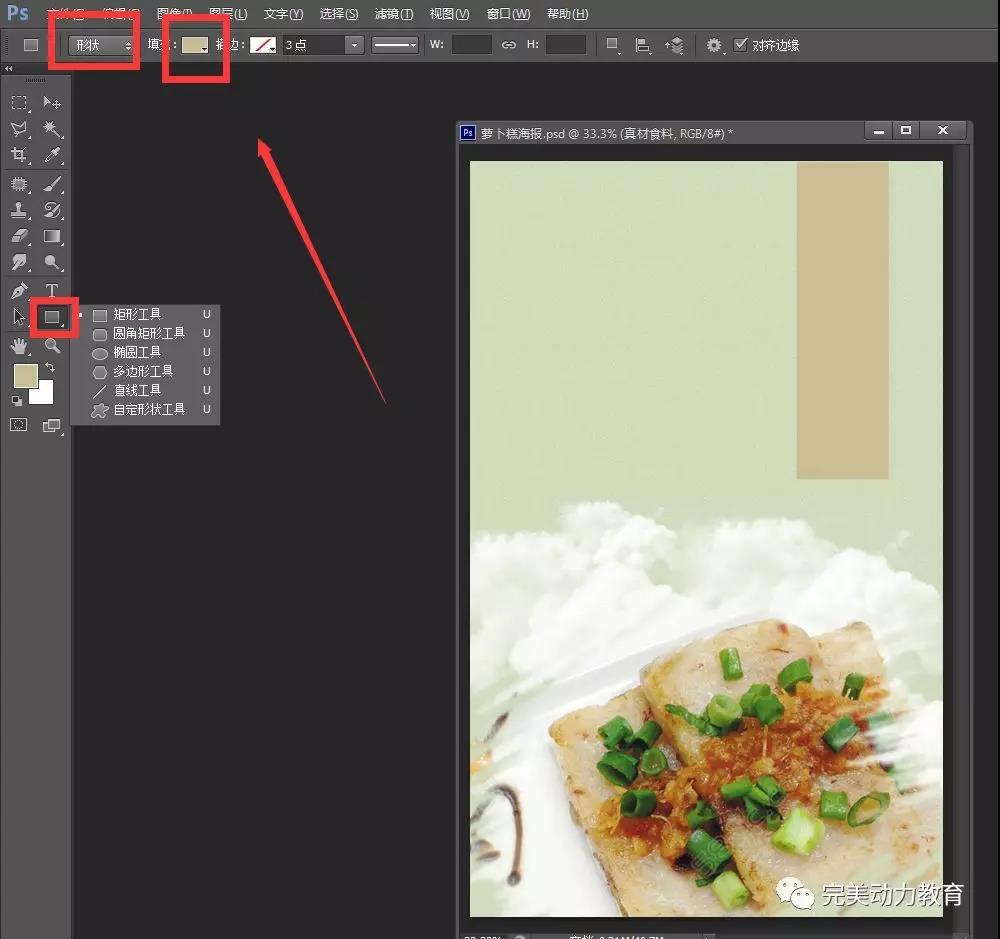Select the Rectangular Marquee tool

pyautogui.click(x=19, y=103)
